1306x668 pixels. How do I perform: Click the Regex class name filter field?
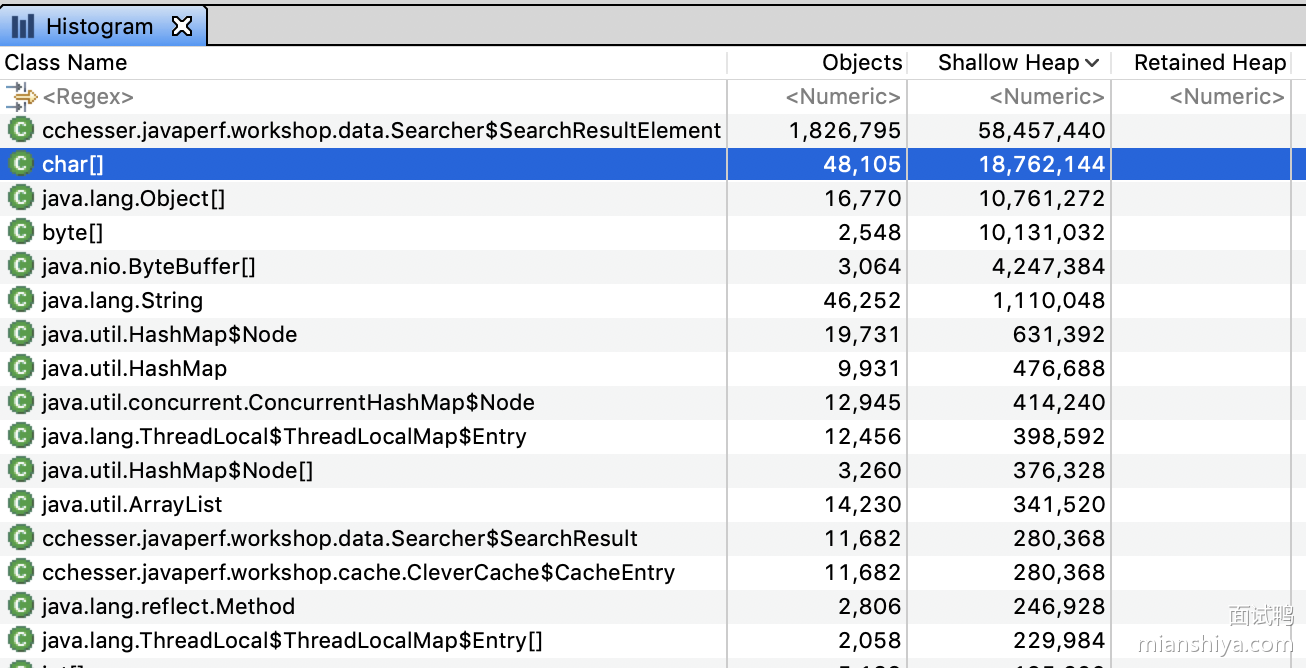pyautogui.click(x=380, y=97)
